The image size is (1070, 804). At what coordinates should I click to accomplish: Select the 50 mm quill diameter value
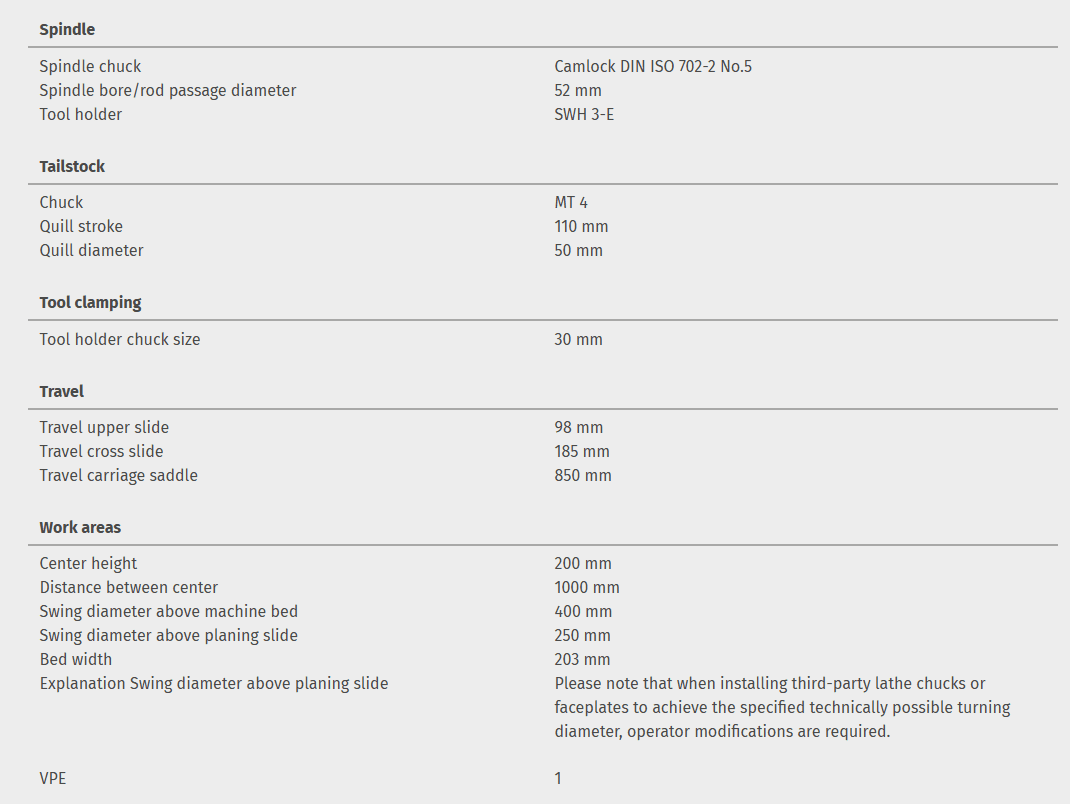(578, 251)
